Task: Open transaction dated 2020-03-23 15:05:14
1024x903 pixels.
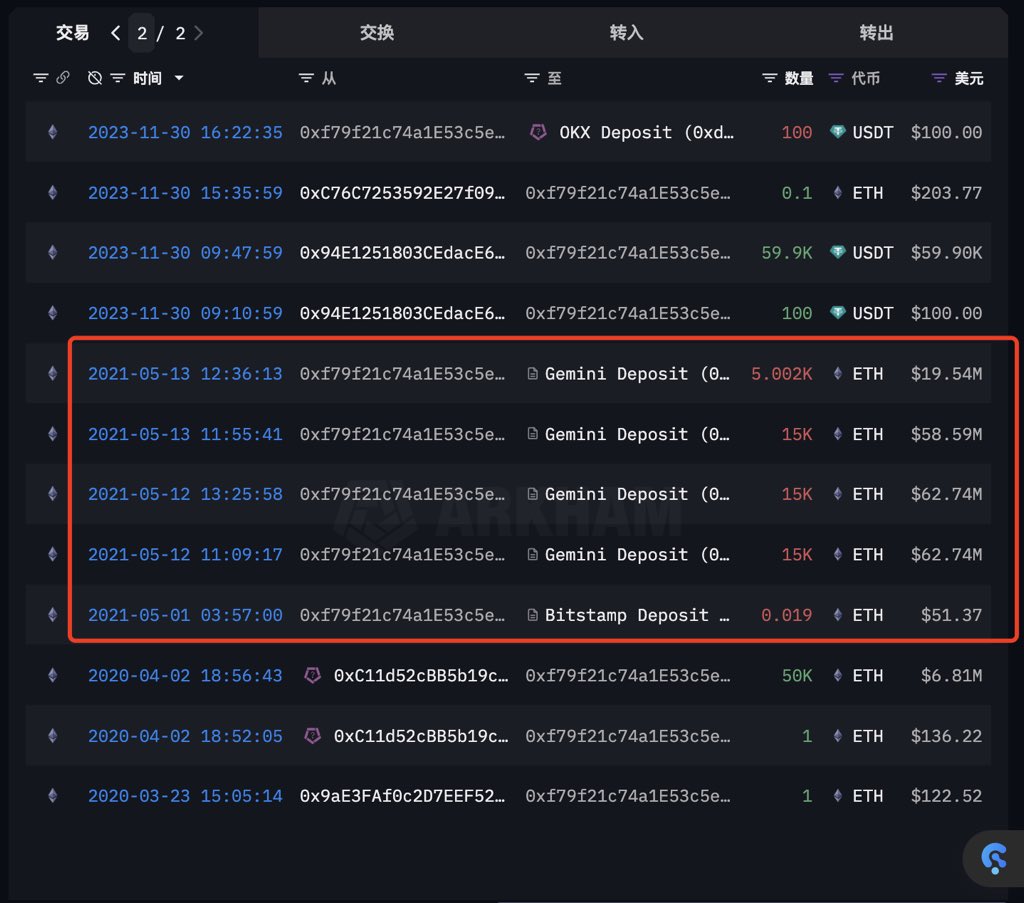Action: 185,796
